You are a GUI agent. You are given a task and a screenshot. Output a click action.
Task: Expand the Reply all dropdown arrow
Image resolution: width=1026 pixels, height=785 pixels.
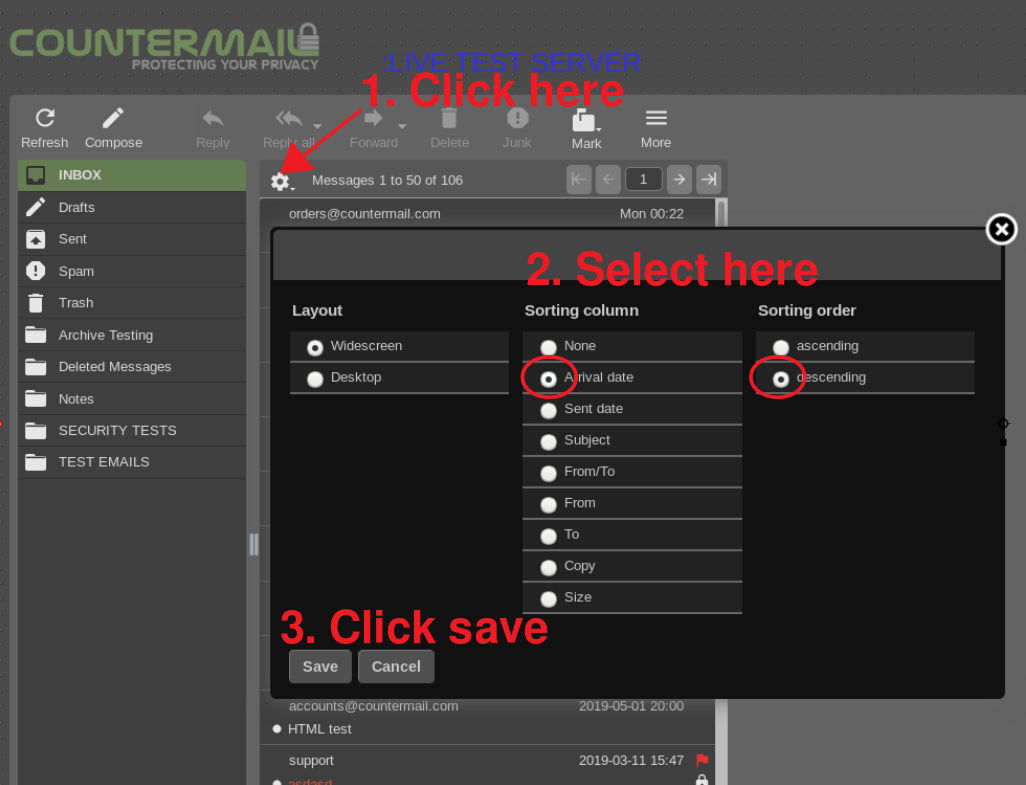[x=317, y=127]
